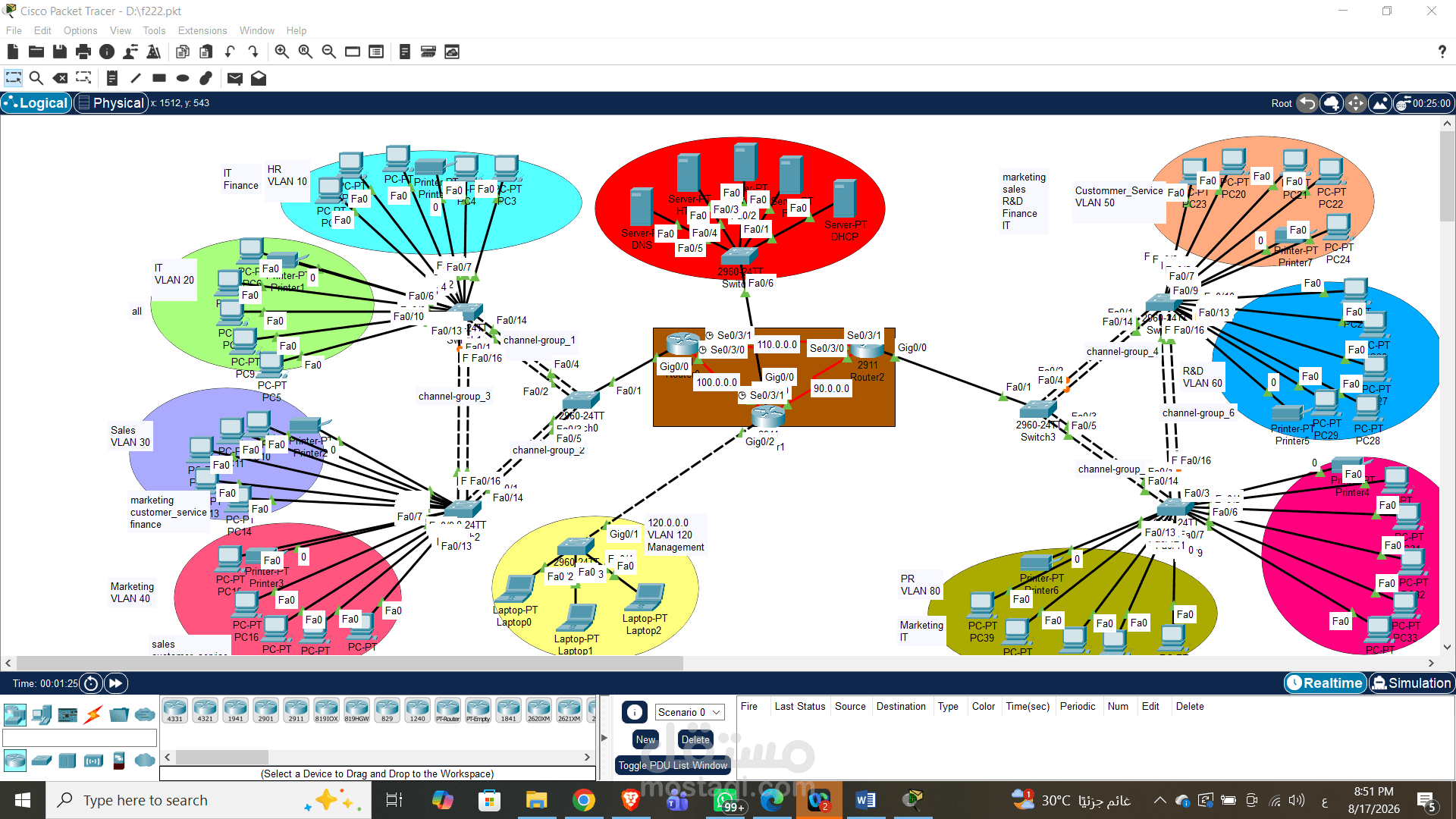Copy the selected objects

(x=183, y=52)
